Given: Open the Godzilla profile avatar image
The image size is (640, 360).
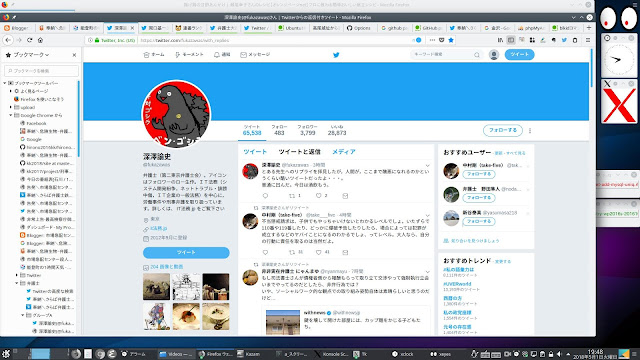Looking at the screenshot, I should click(x=176, y=114).
